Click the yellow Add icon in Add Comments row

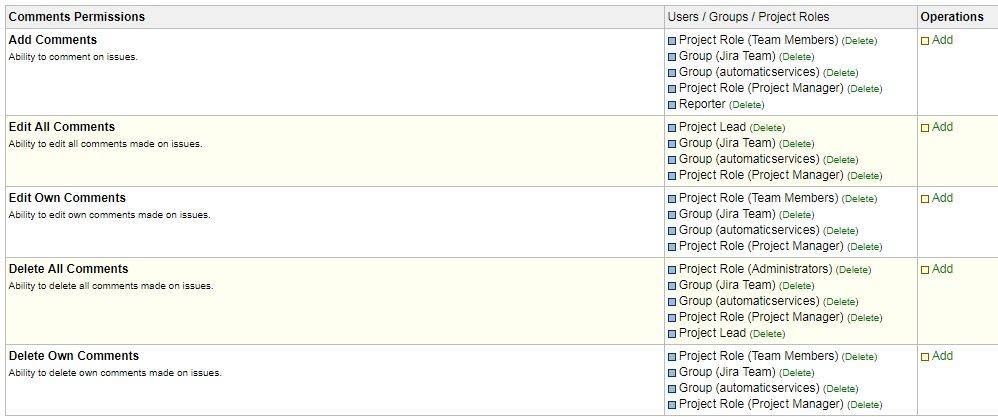pyautogui.click(x=925, y=41)
